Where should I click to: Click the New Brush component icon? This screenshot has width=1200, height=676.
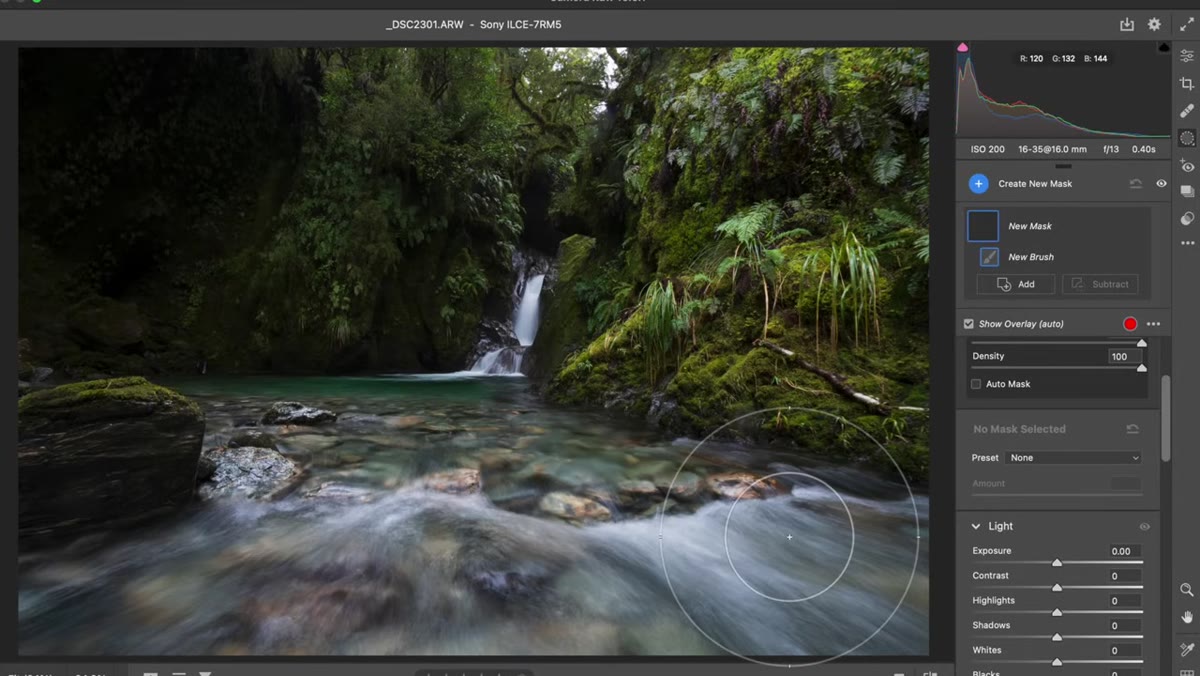tap(988, 257)
